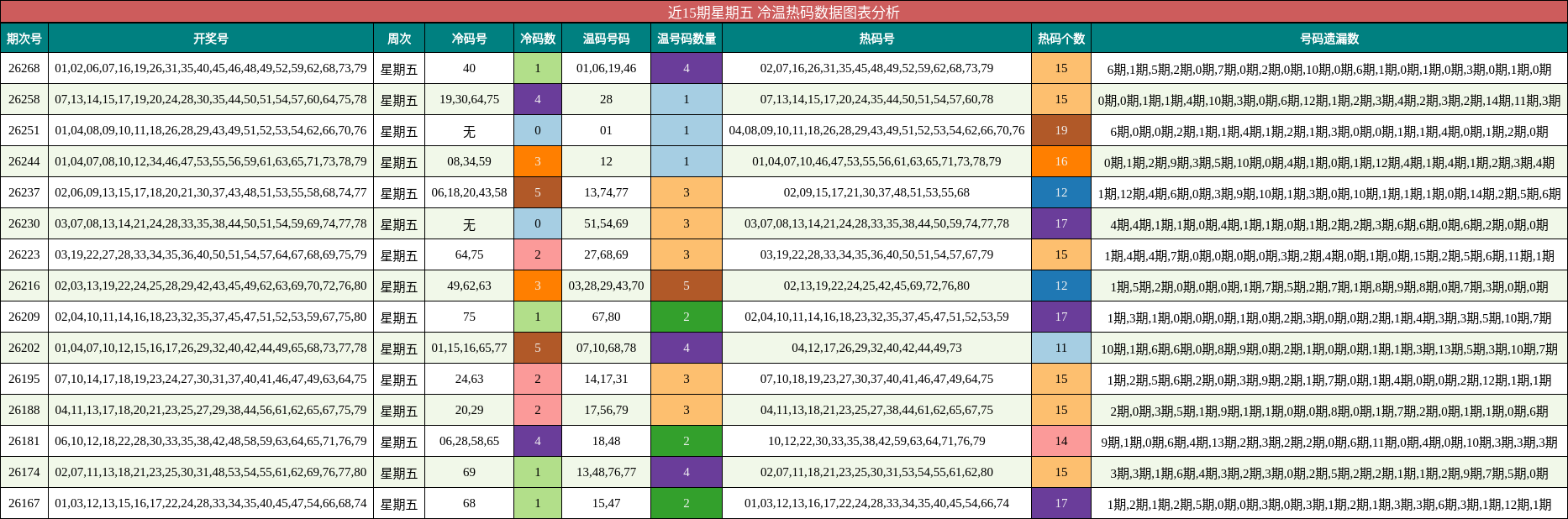This screenshot has height=519, width=1568.
Task: Select draw numbers cell of row 26216
Action: point(211,286)
